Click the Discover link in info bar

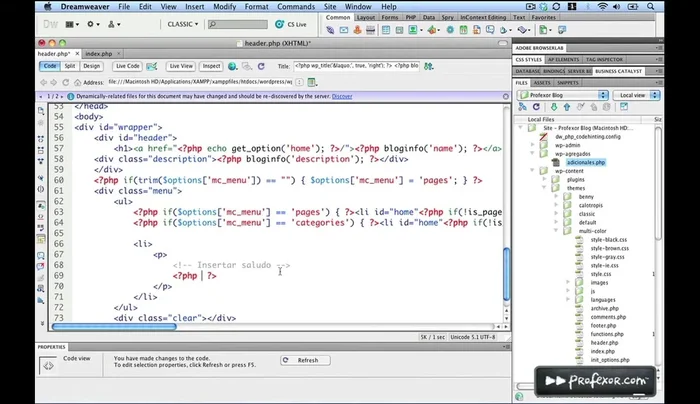[x=342, y=96]
